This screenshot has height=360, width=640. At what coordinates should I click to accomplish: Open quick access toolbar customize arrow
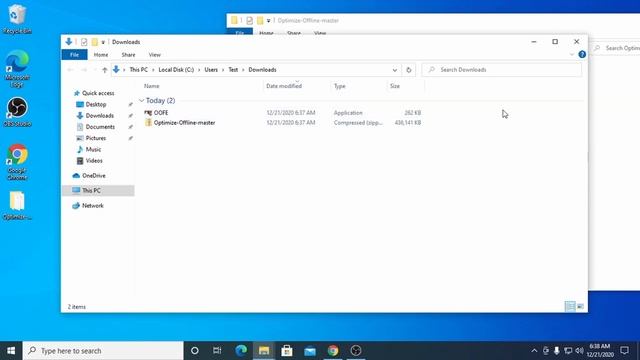click(x=103, y=42)
